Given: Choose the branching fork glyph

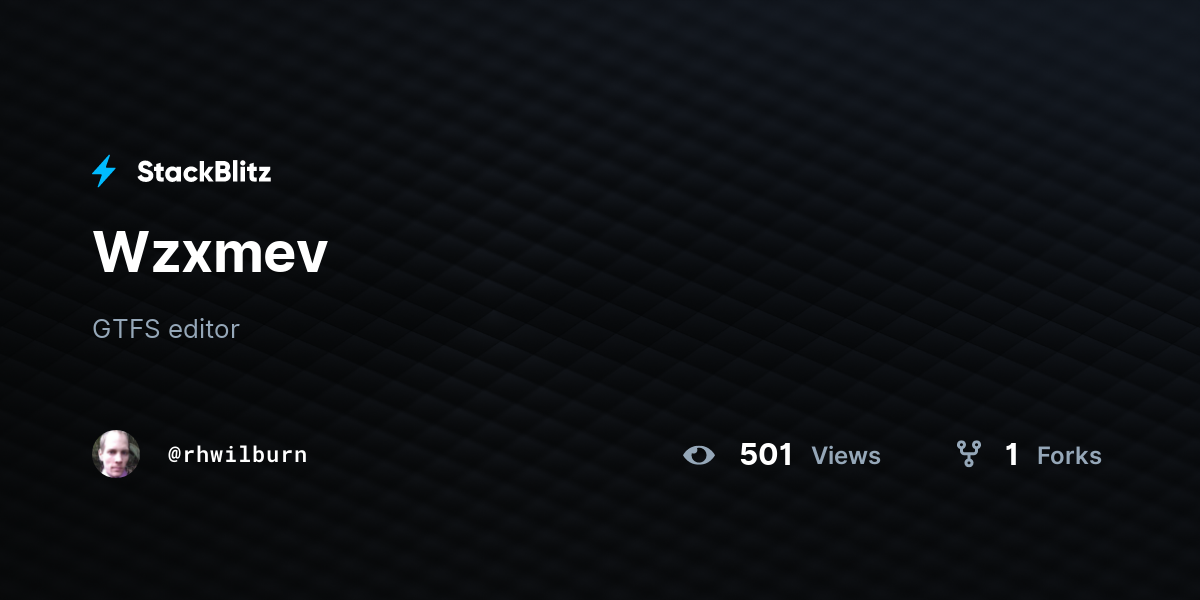Looking at the screenshot, I should tap(968, 455).
